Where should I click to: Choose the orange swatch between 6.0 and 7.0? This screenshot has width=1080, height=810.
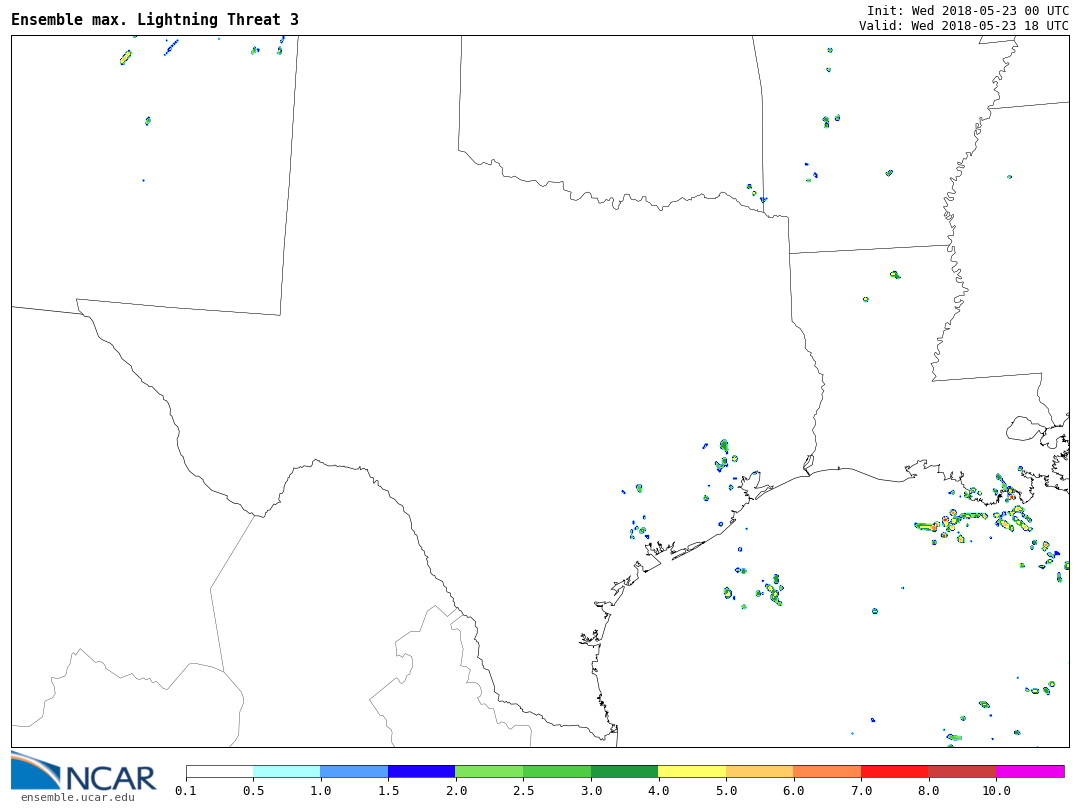coord(827,772)
